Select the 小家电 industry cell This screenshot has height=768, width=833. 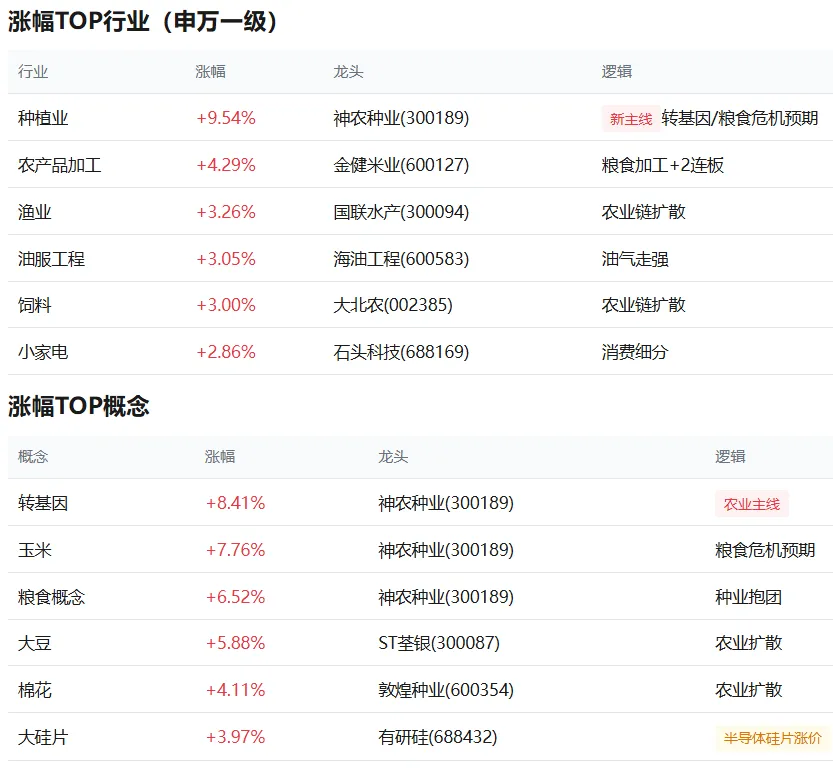click(x=43, y=352)
